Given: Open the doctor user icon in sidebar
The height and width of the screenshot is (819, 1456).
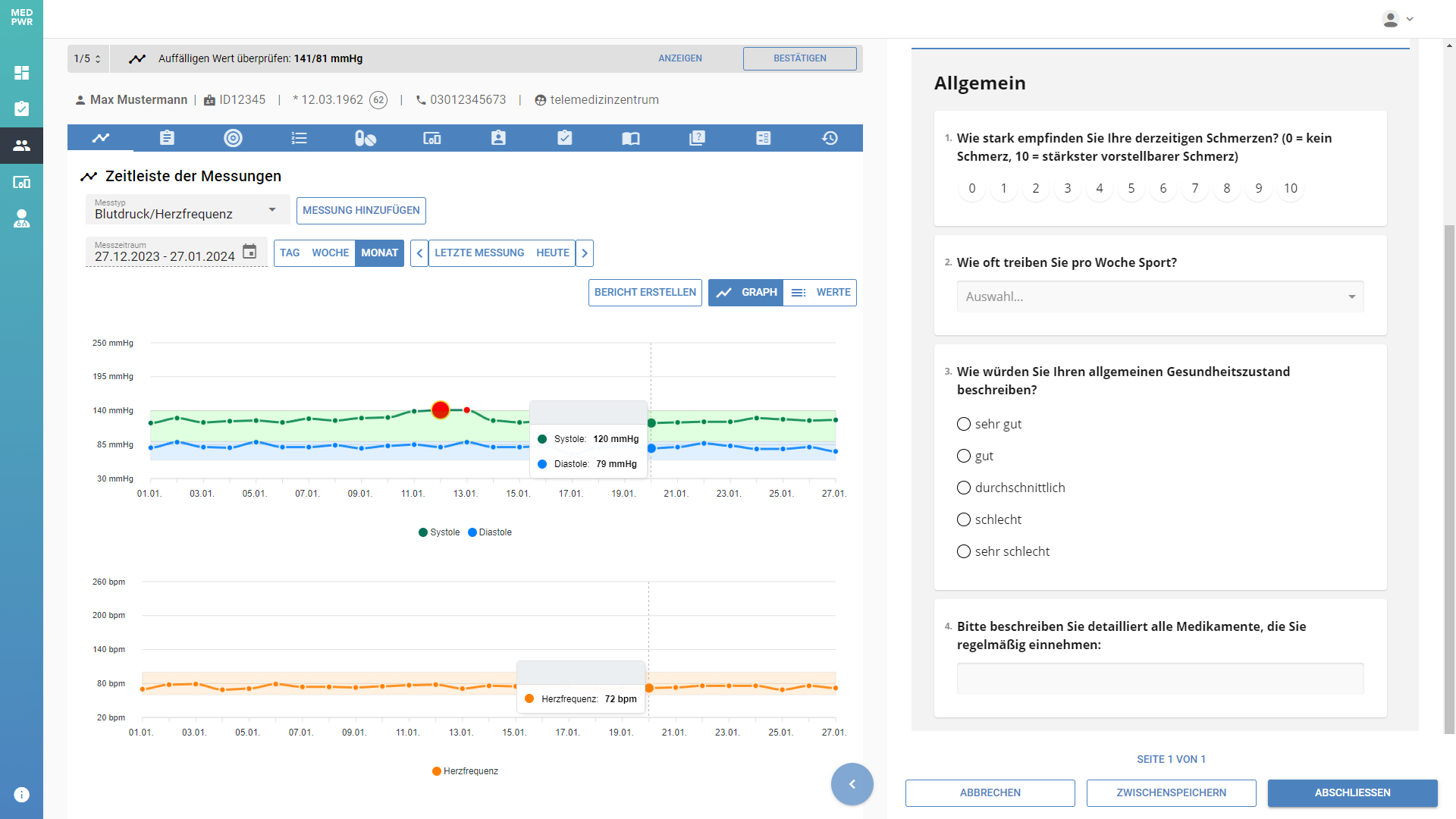Looking at the screenshot, I should tap(21, 218).
